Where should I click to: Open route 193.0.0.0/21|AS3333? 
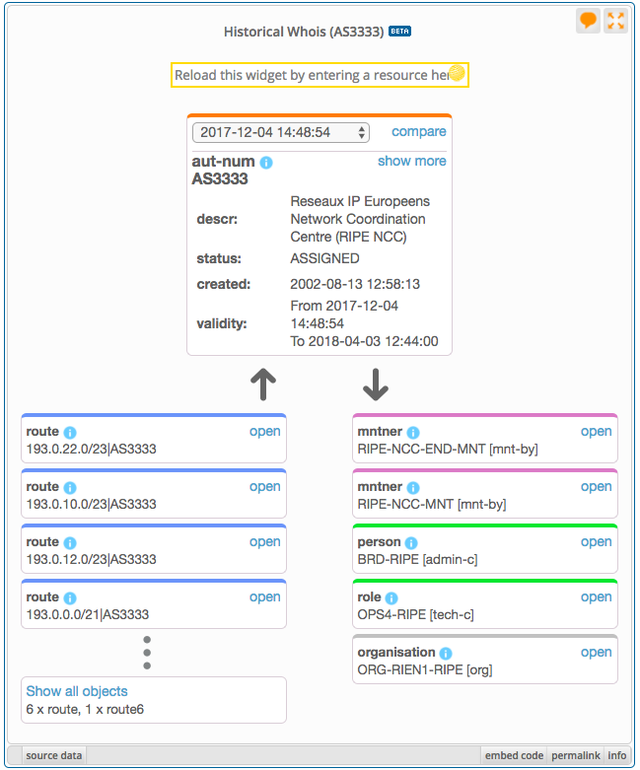point(265,597)
